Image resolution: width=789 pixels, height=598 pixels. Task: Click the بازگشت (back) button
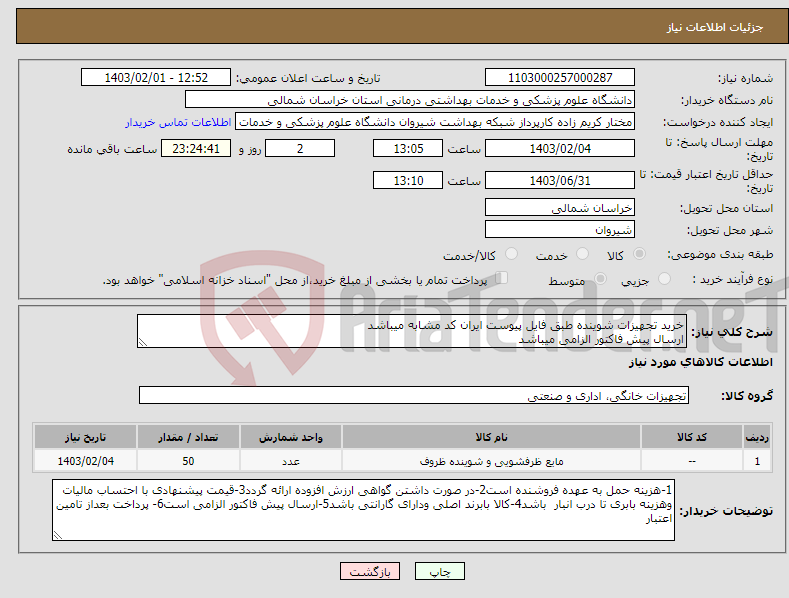click(370, 571)
